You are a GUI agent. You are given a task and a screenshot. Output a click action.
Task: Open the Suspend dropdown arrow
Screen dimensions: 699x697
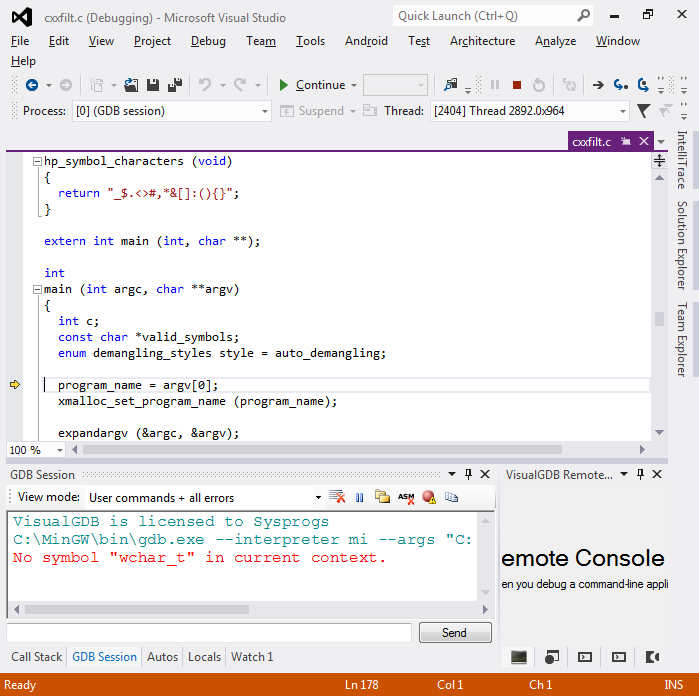pyautogui.click(x=353, y=111)
